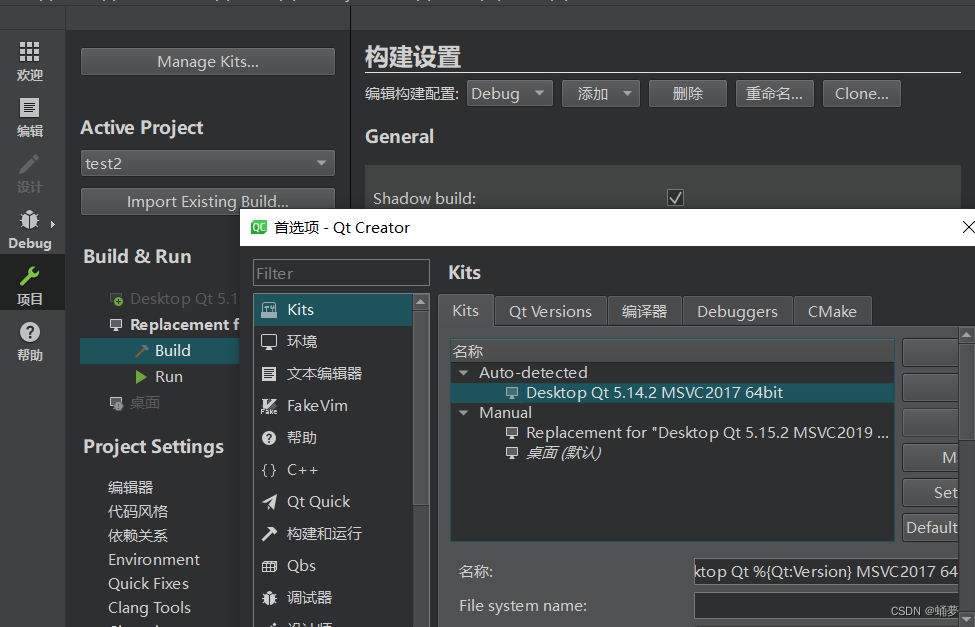
Task: Click the Filter input field
Action: 341,273
